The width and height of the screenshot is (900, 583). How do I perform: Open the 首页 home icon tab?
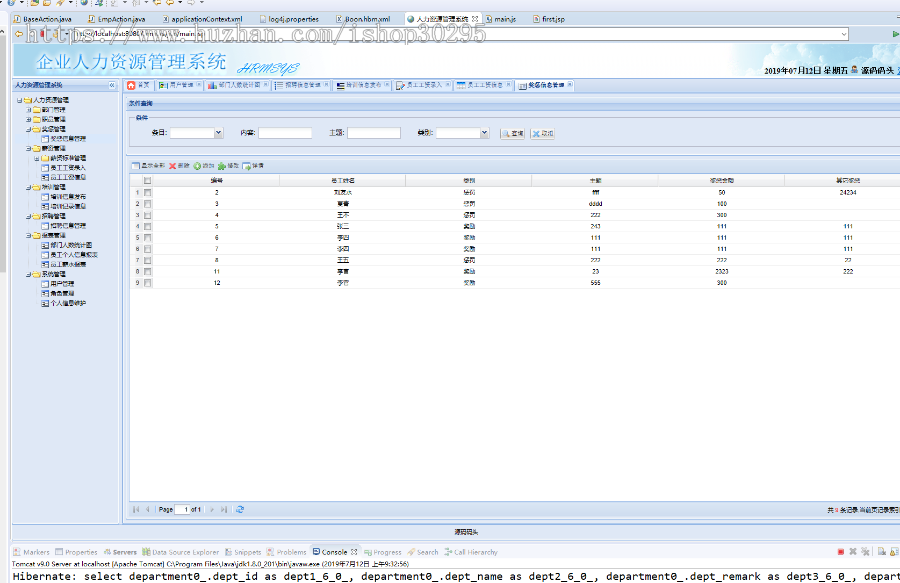point(137,86)
